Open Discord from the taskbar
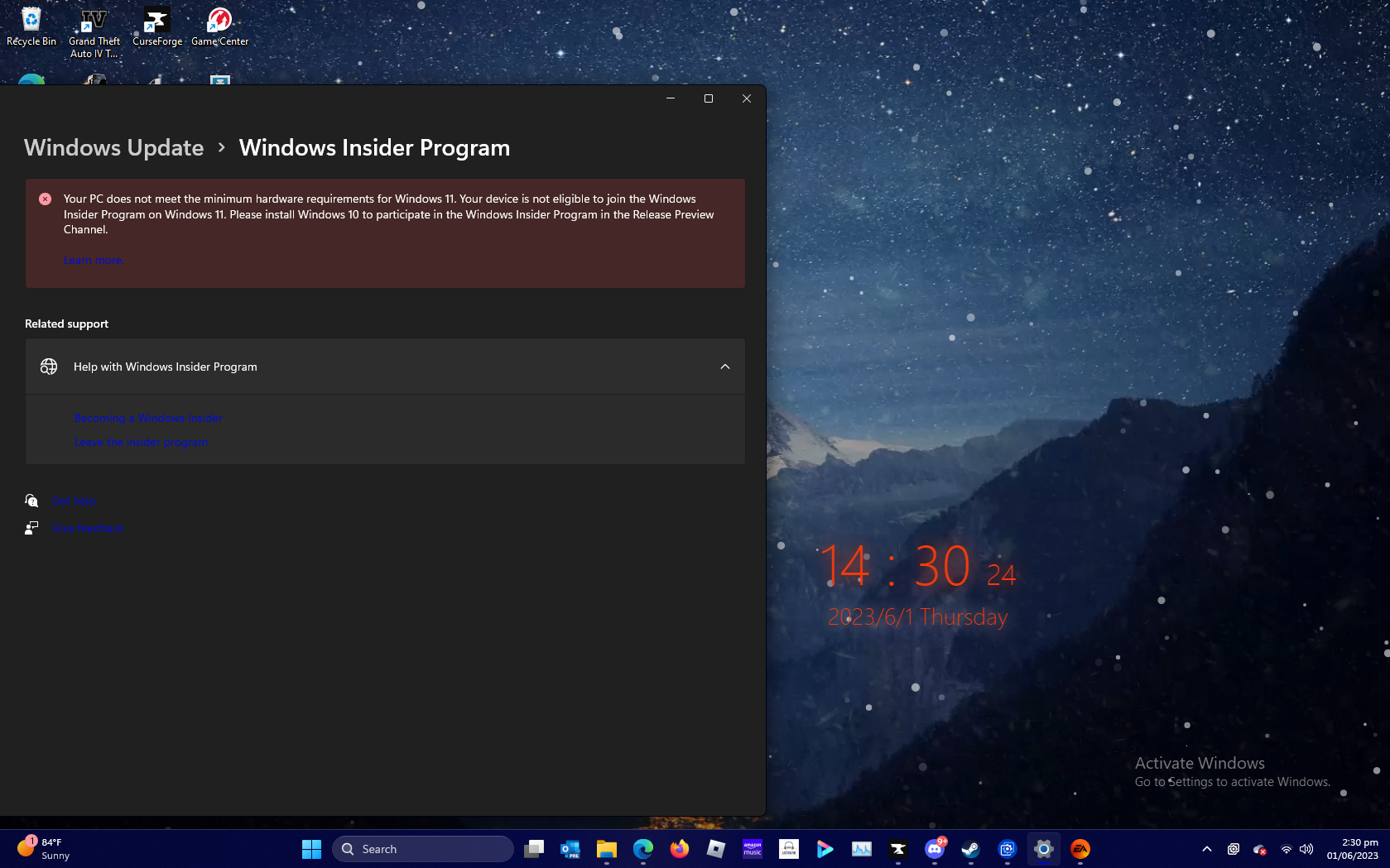Image resolution: width=1390 pixels, height=868 pixels. pyautogui.click(x=935, y=848)
